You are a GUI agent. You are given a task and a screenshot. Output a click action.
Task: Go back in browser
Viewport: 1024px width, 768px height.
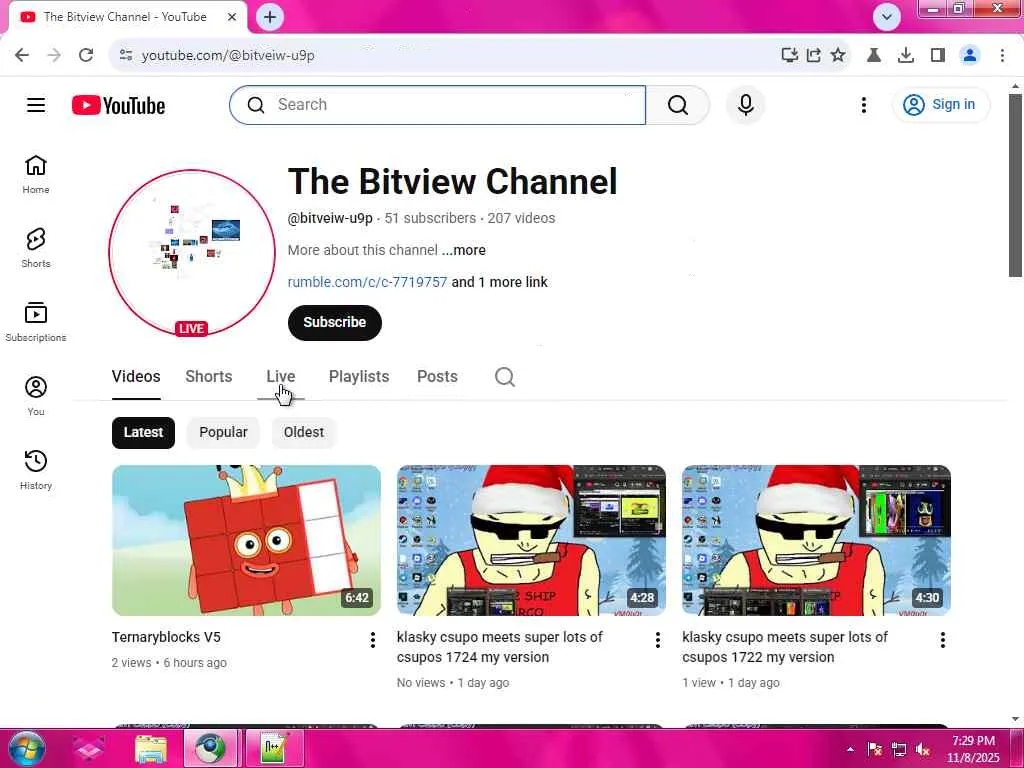point(22,55)
